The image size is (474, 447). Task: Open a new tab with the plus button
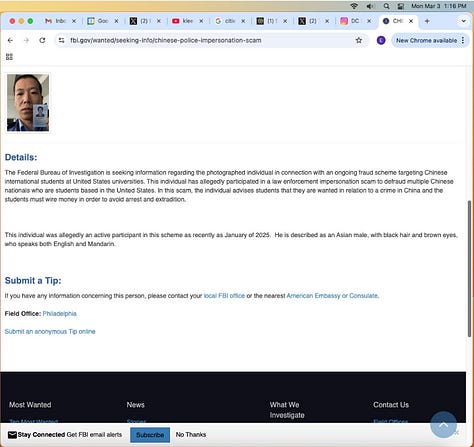(427, 21)
